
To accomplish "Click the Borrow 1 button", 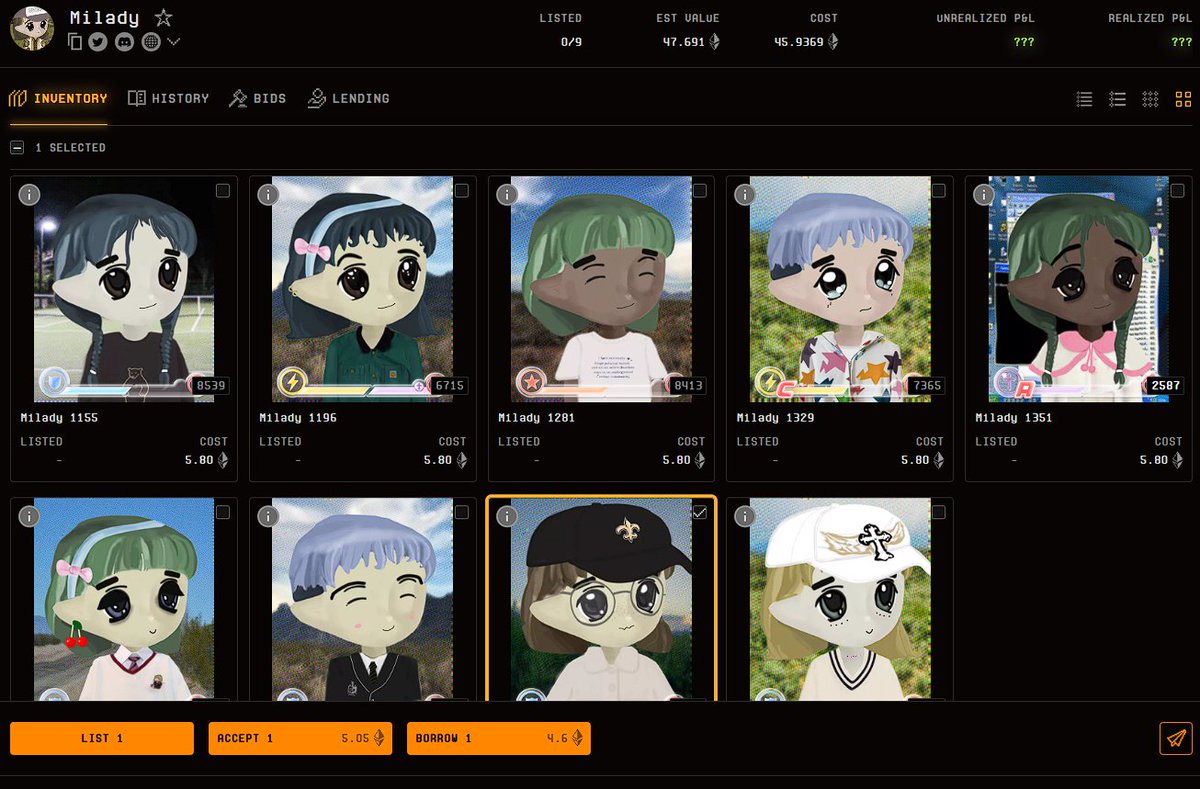I will pos(499,738).
